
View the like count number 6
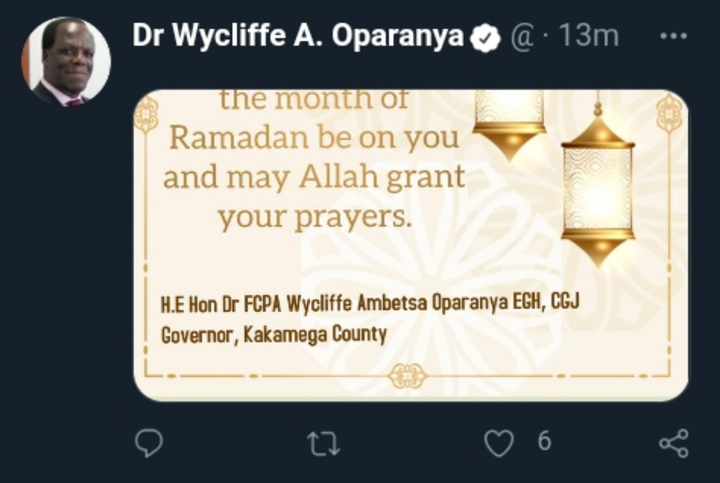pyautogui.click(x=544, y=441)
